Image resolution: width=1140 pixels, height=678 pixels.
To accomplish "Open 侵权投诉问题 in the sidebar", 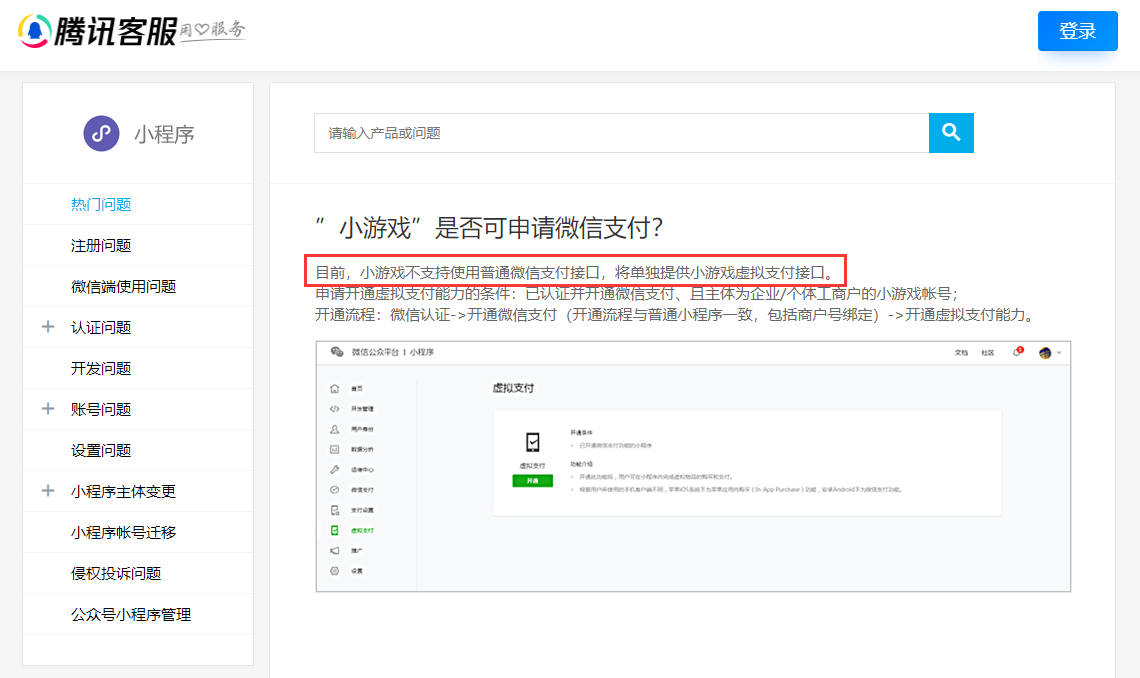I will tap(116, 573).
